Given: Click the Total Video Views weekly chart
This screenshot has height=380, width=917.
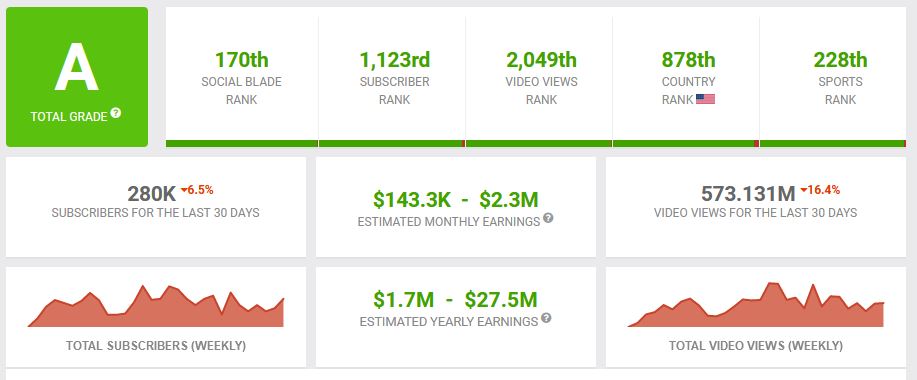Looking at the screenshot, I should click(x=756, y=305).
